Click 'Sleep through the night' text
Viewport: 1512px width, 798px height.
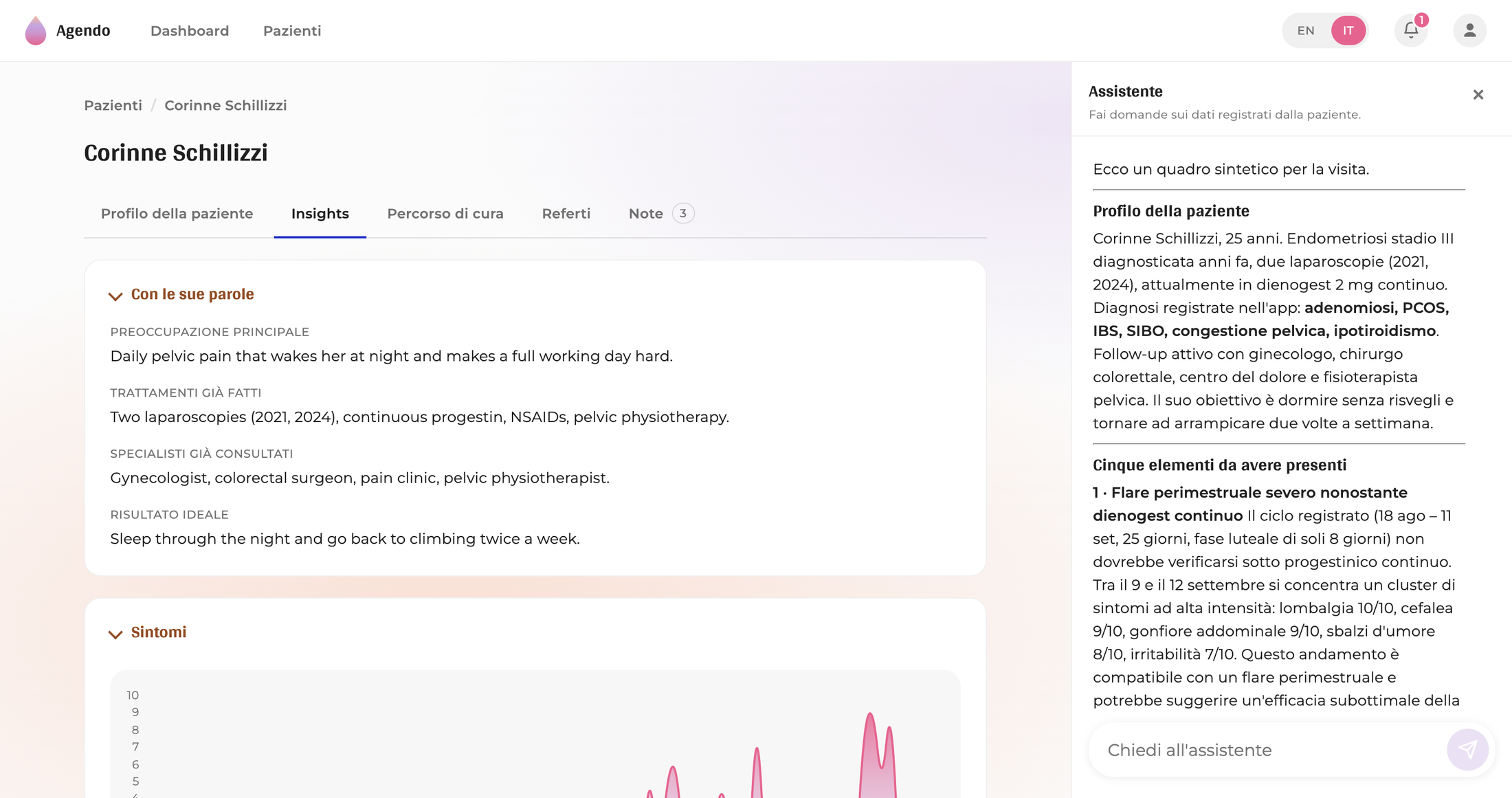[x=345, y=539]
